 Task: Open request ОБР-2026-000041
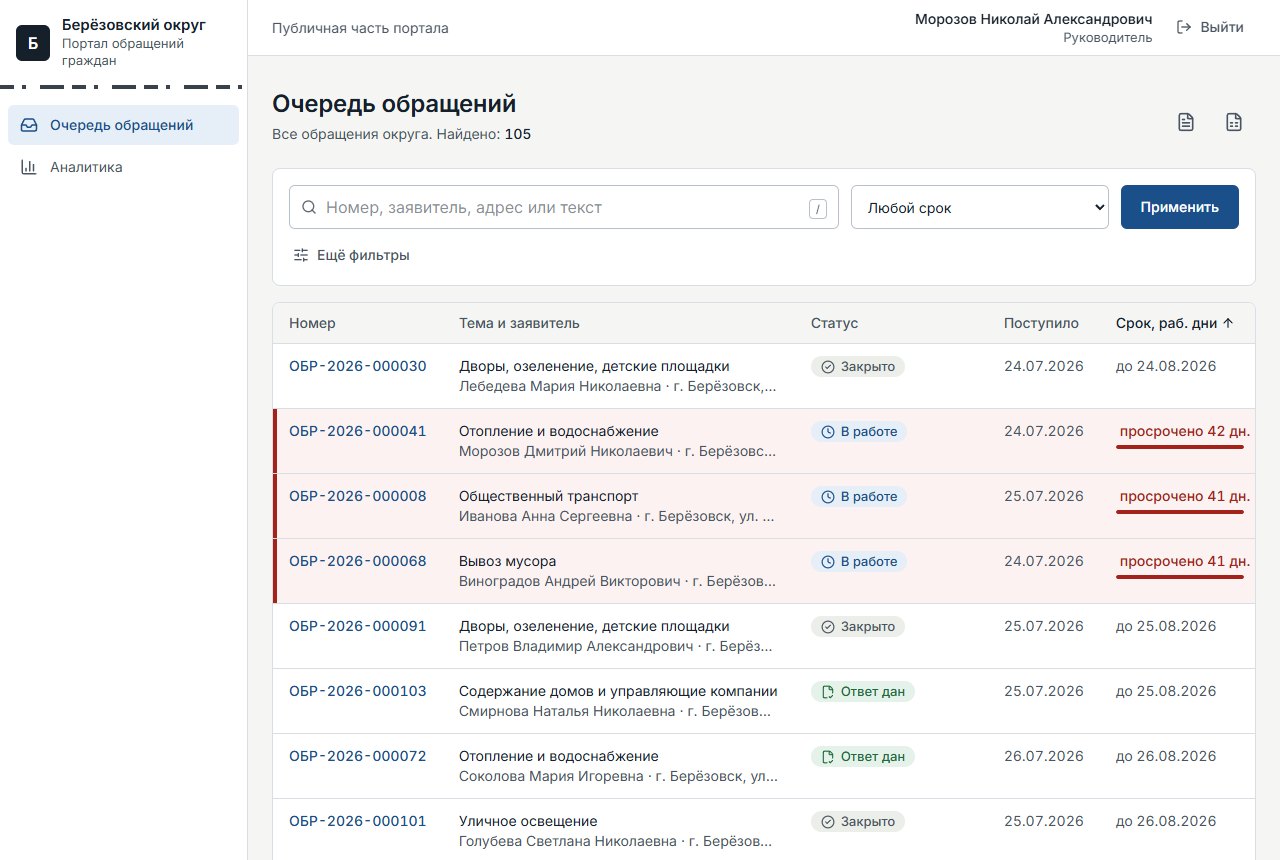[x=358, y=431]
